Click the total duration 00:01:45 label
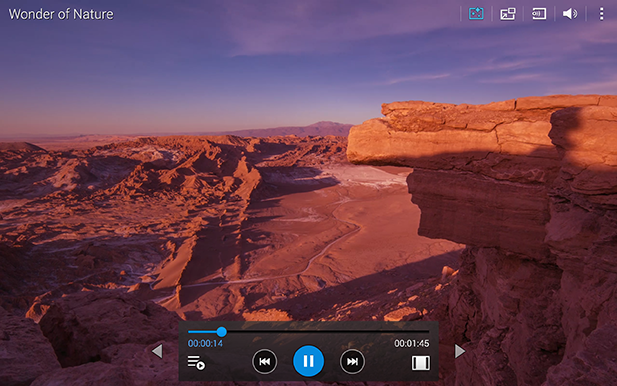 (x=412, y=344)
